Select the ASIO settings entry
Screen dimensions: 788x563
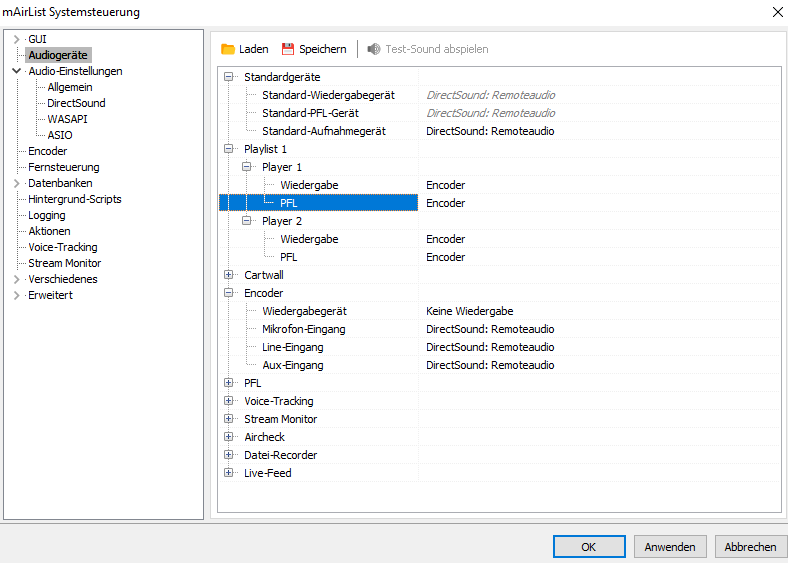(x=59, y=135)
